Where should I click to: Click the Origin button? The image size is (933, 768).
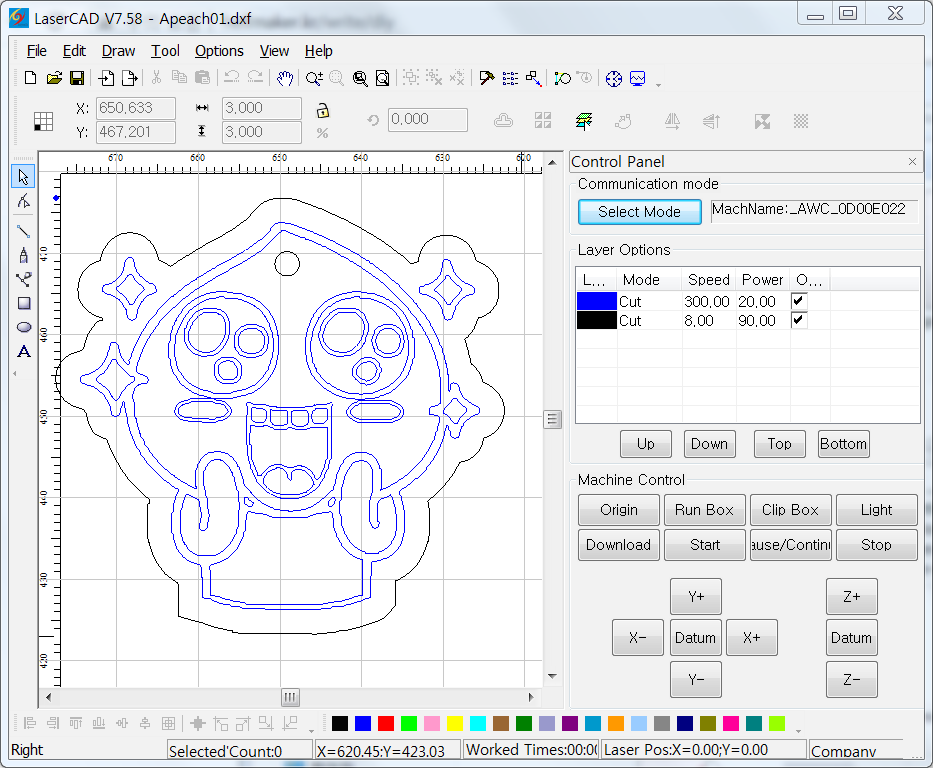[x=619, y=510]
